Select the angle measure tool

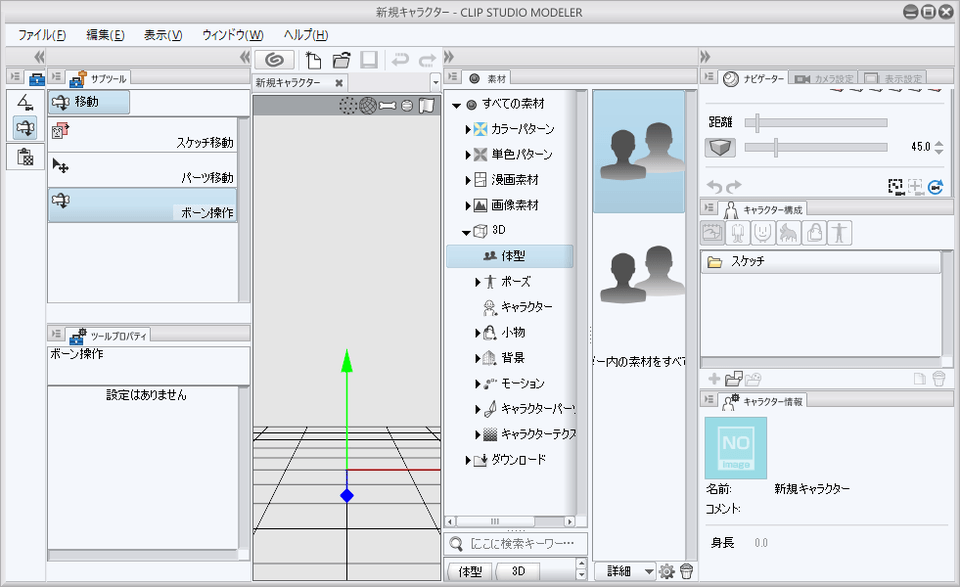point(25,101)
